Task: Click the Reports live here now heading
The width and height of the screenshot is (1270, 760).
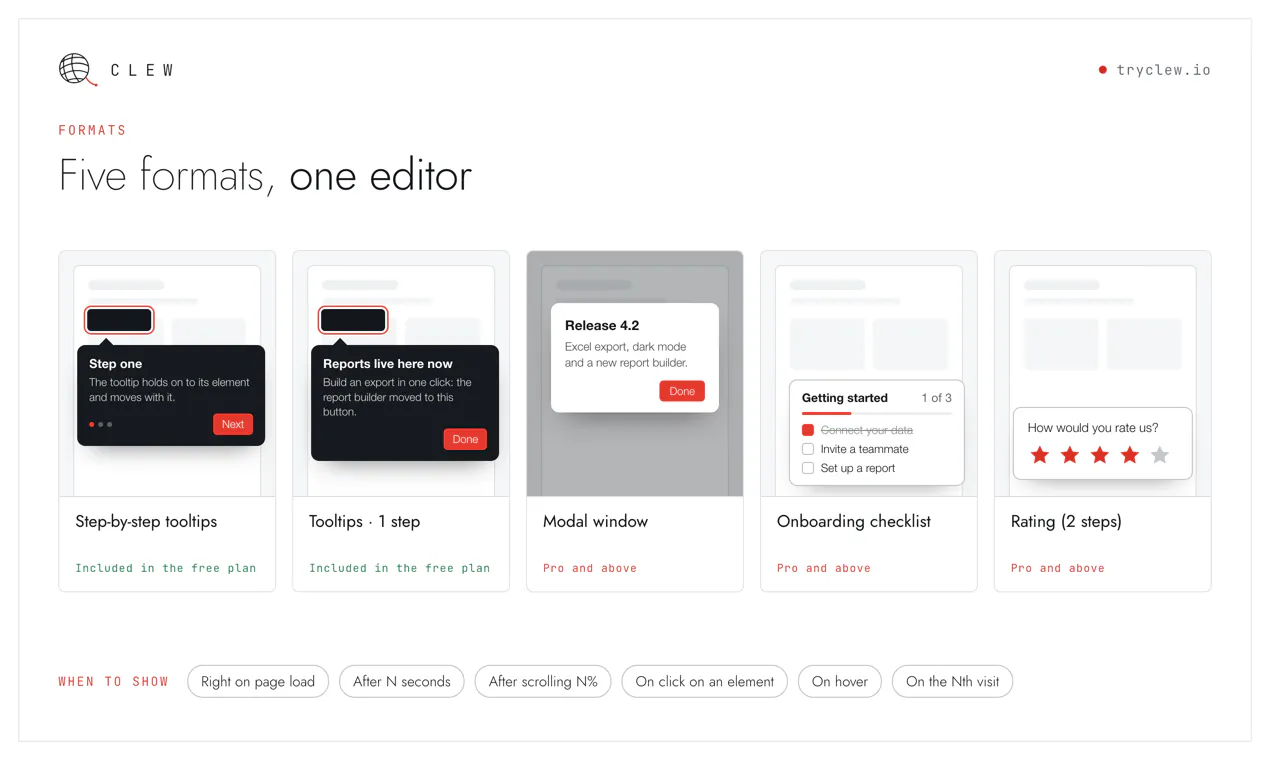Action: click(388, 364)
